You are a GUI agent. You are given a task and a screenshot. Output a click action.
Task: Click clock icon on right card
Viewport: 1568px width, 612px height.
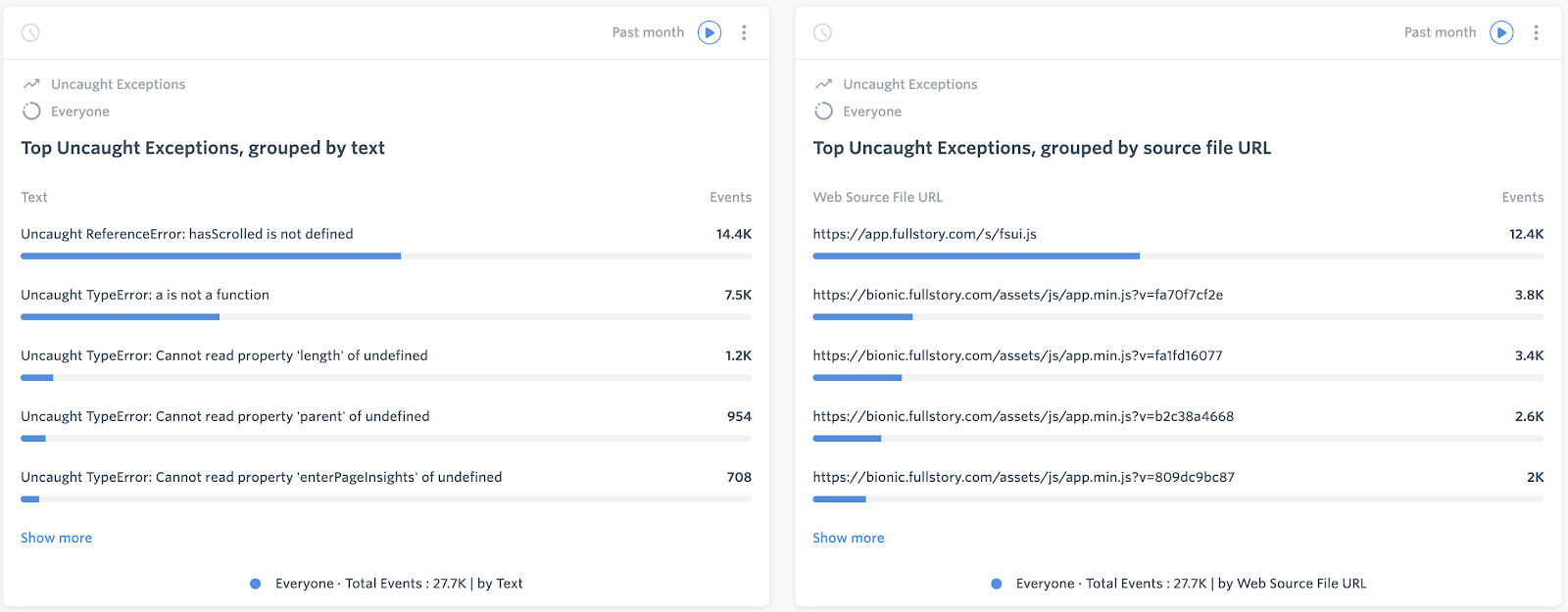tap(822, 32)
